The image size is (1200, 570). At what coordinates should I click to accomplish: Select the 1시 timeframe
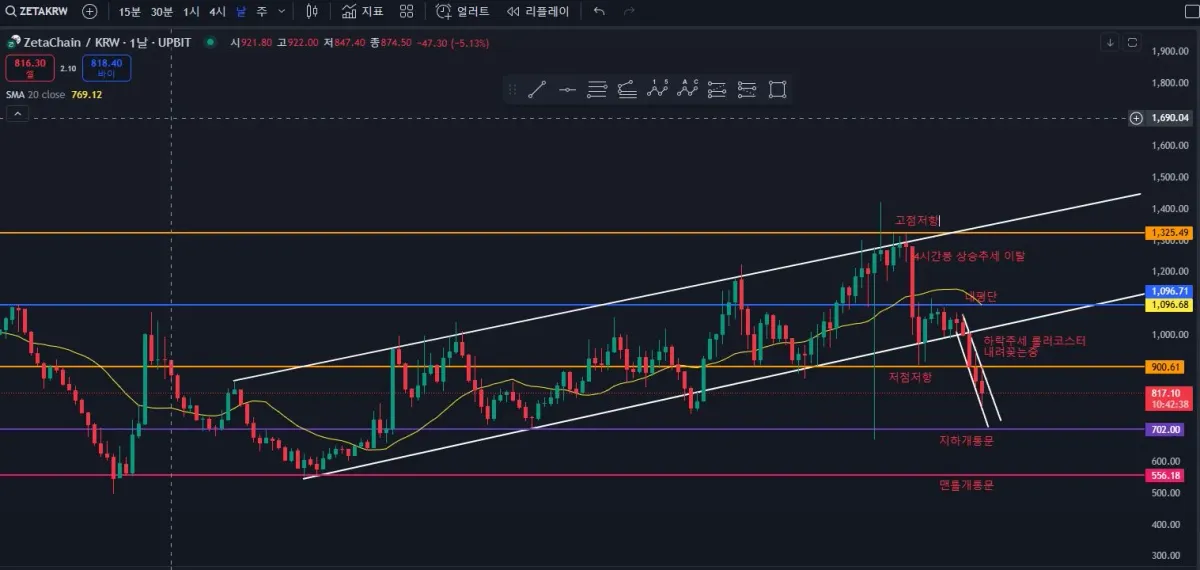[x=191, y=11]
